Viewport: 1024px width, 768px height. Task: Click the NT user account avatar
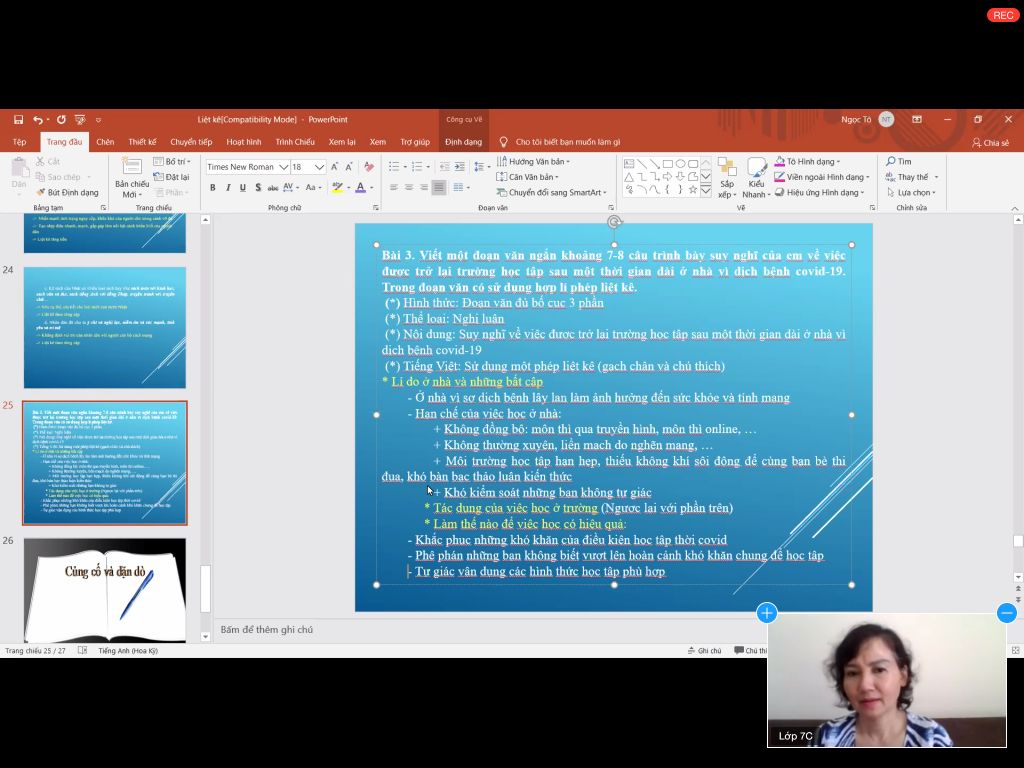(886, 120)
